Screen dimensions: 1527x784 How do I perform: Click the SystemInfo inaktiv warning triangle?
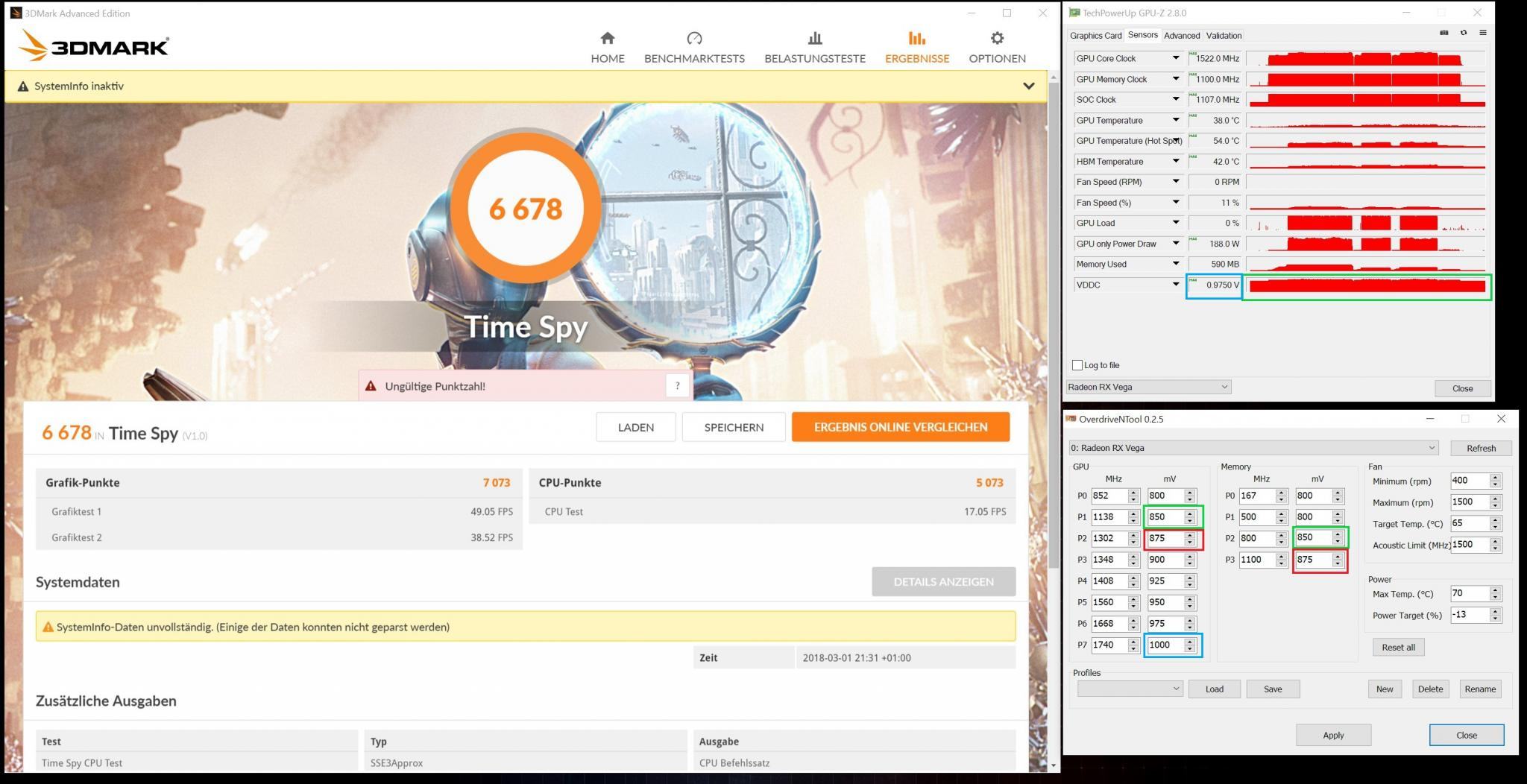23,86
